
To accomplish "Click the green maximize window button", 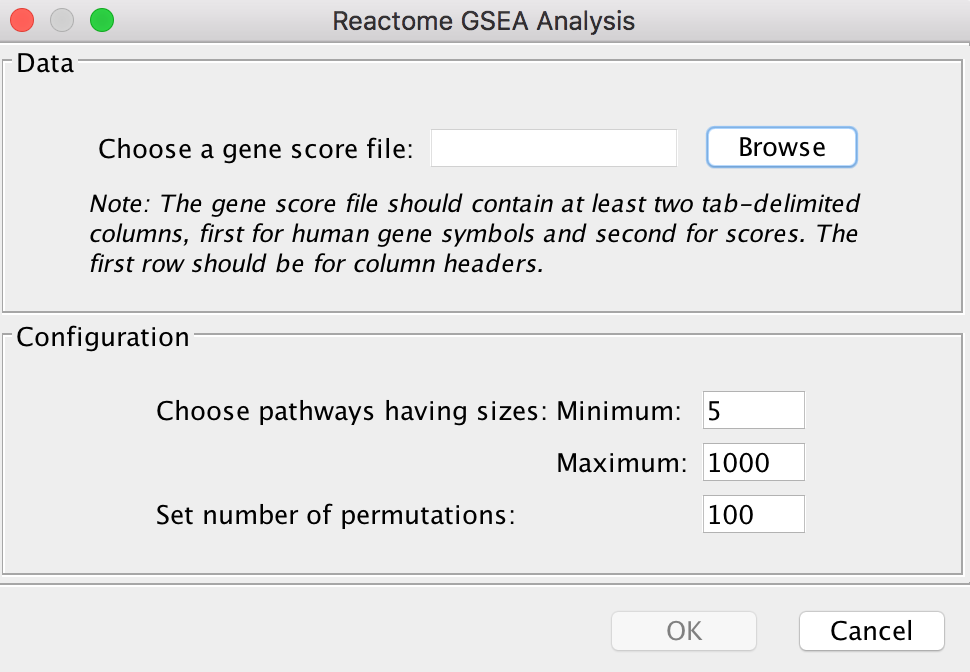I will pos(102,20).
